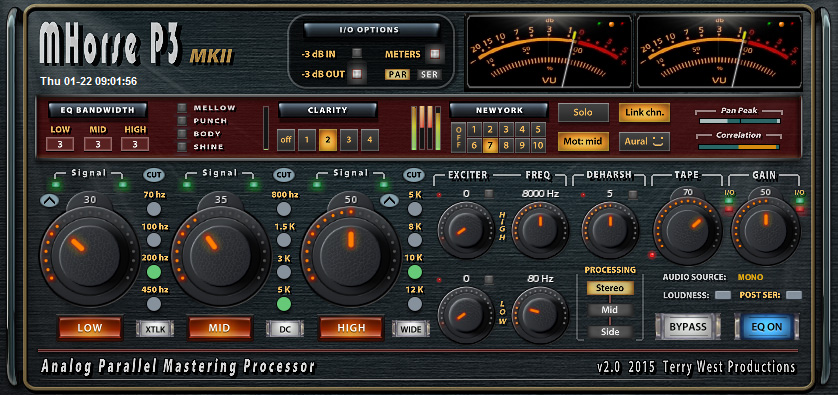Click the MID bandwidth value field

98,144
